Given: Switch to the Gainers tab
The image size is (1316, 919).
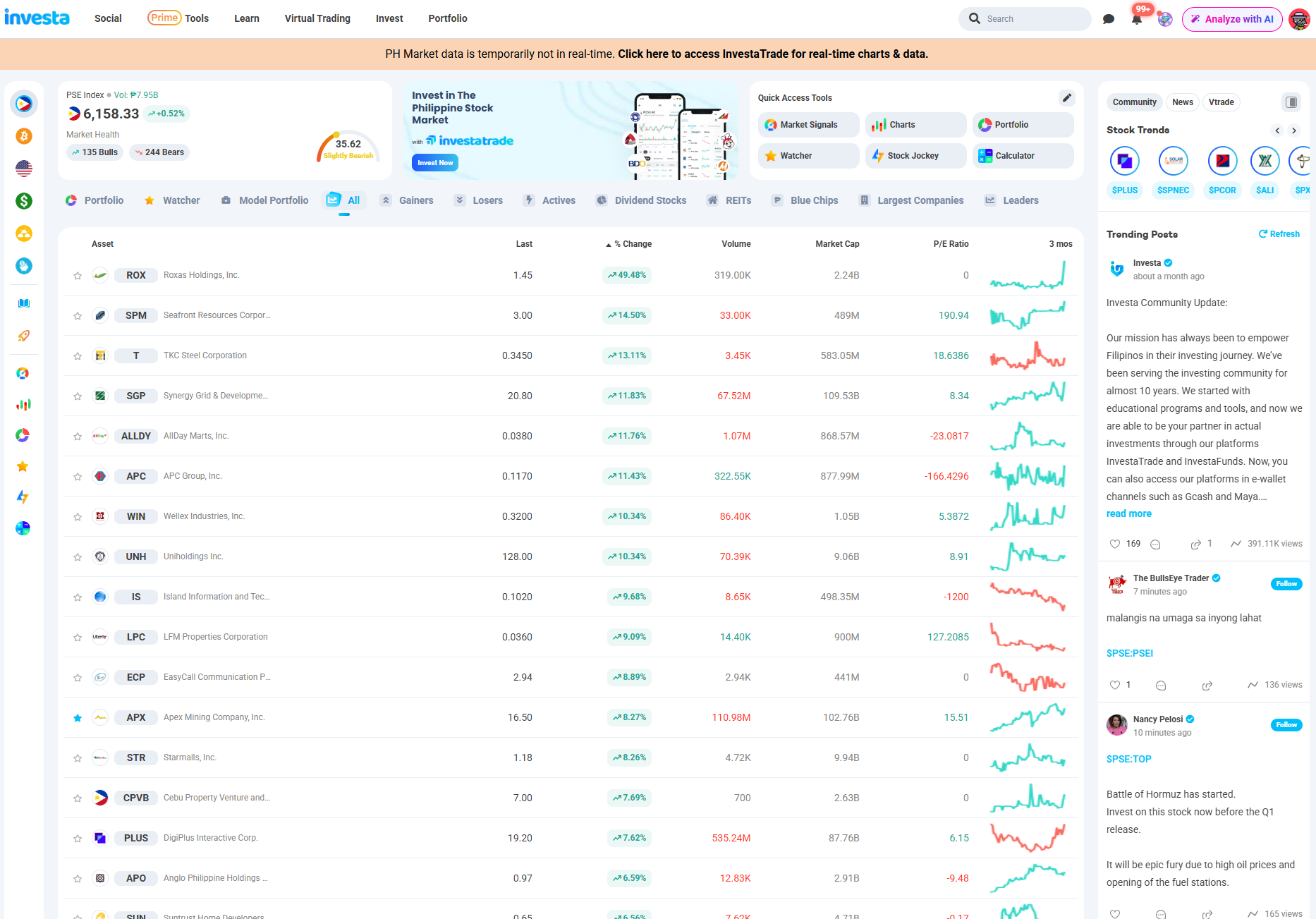Looking at the screenshot, I should [x=407, y=200].
